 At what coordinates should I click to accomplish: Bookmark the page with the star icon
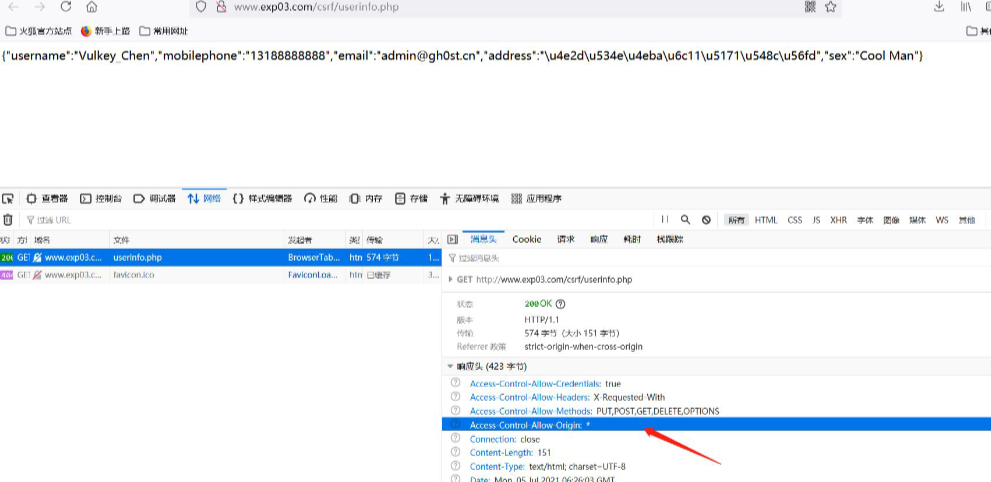point(831,7)
